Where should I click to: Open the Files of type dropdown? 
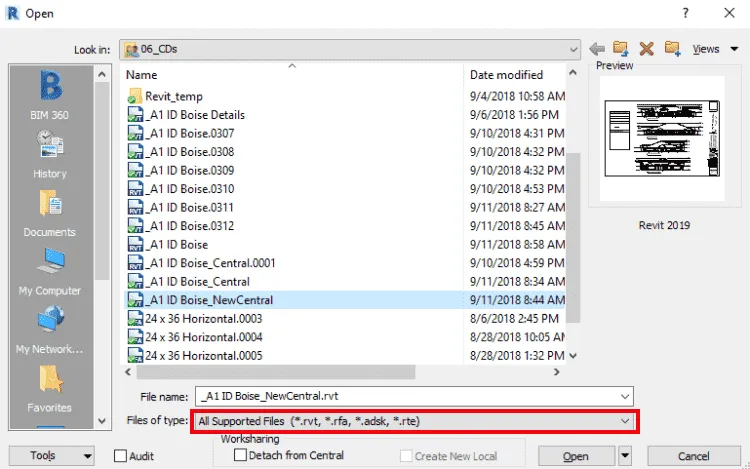(414, 421)
